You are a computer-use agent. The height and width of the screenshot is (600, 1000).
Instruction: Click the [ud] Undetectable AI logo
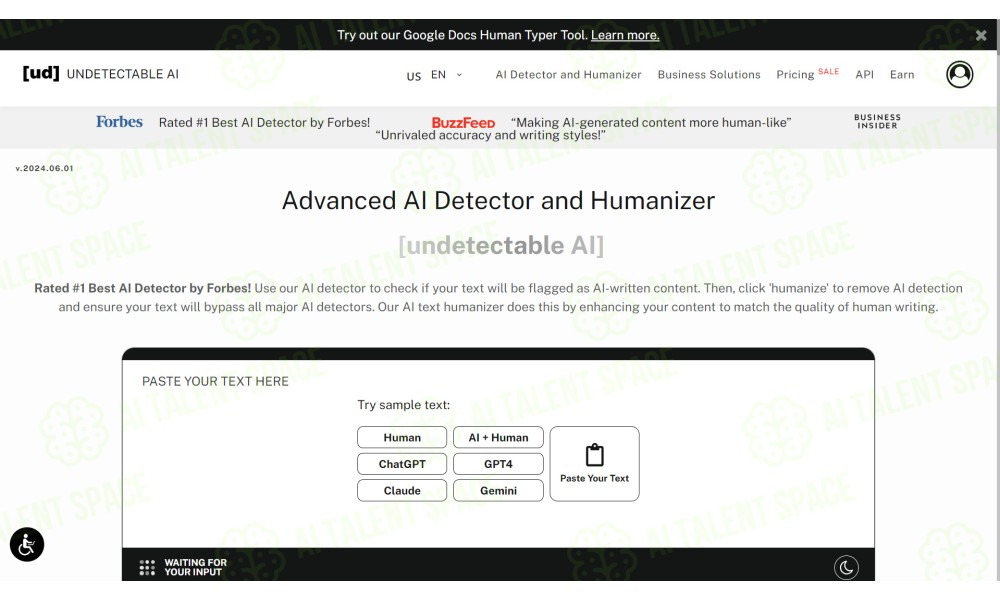(x=101, y=74)
